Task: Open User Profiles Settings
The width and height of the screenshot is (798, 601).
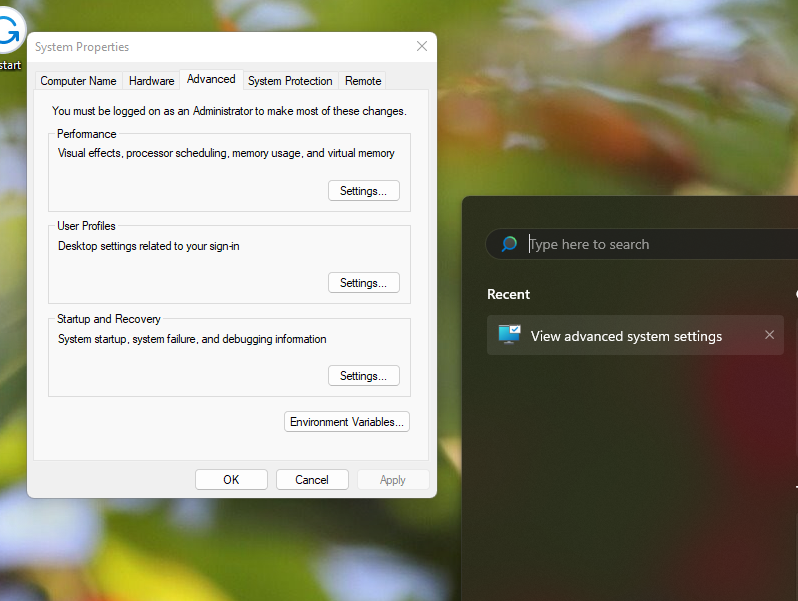Action: pyautogui.click(x=363, y=283)
